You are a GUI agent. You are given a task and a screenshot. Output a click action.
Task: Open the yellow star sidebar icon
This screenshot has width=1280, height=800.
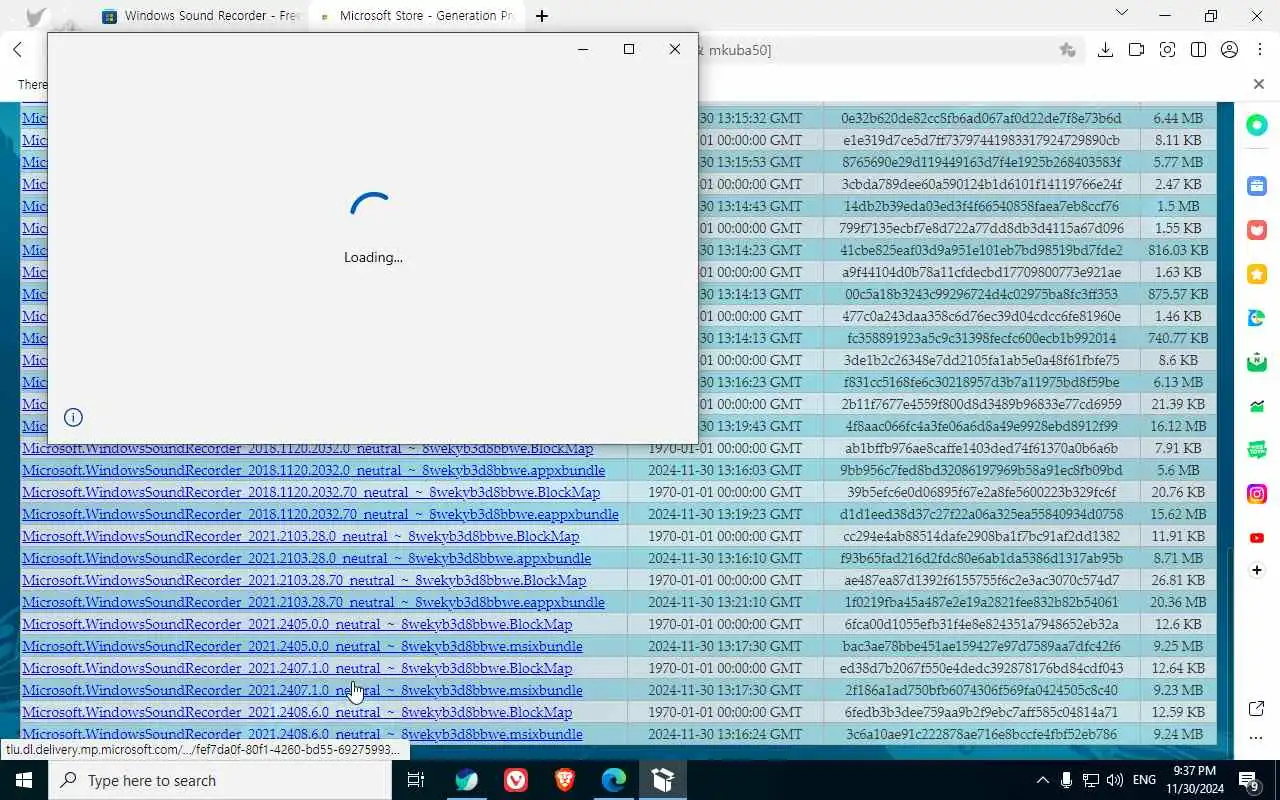pos(1257,274)
